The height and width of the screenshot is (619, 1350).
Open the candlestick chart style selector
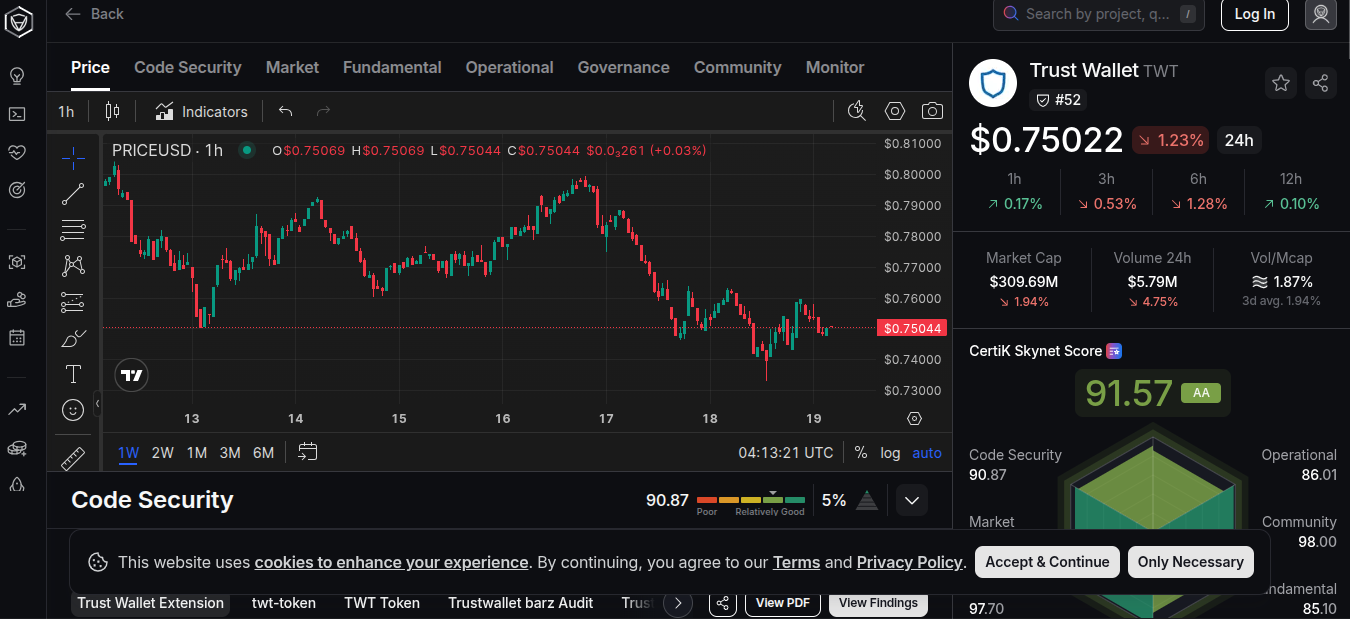(112, 111)
